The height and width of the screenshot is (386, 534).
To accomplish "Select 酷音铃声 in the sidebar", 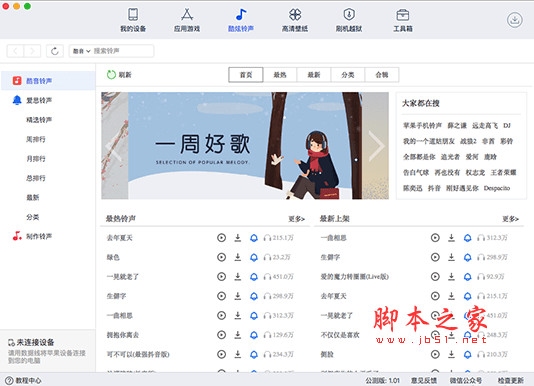I will tap(48, 81).
